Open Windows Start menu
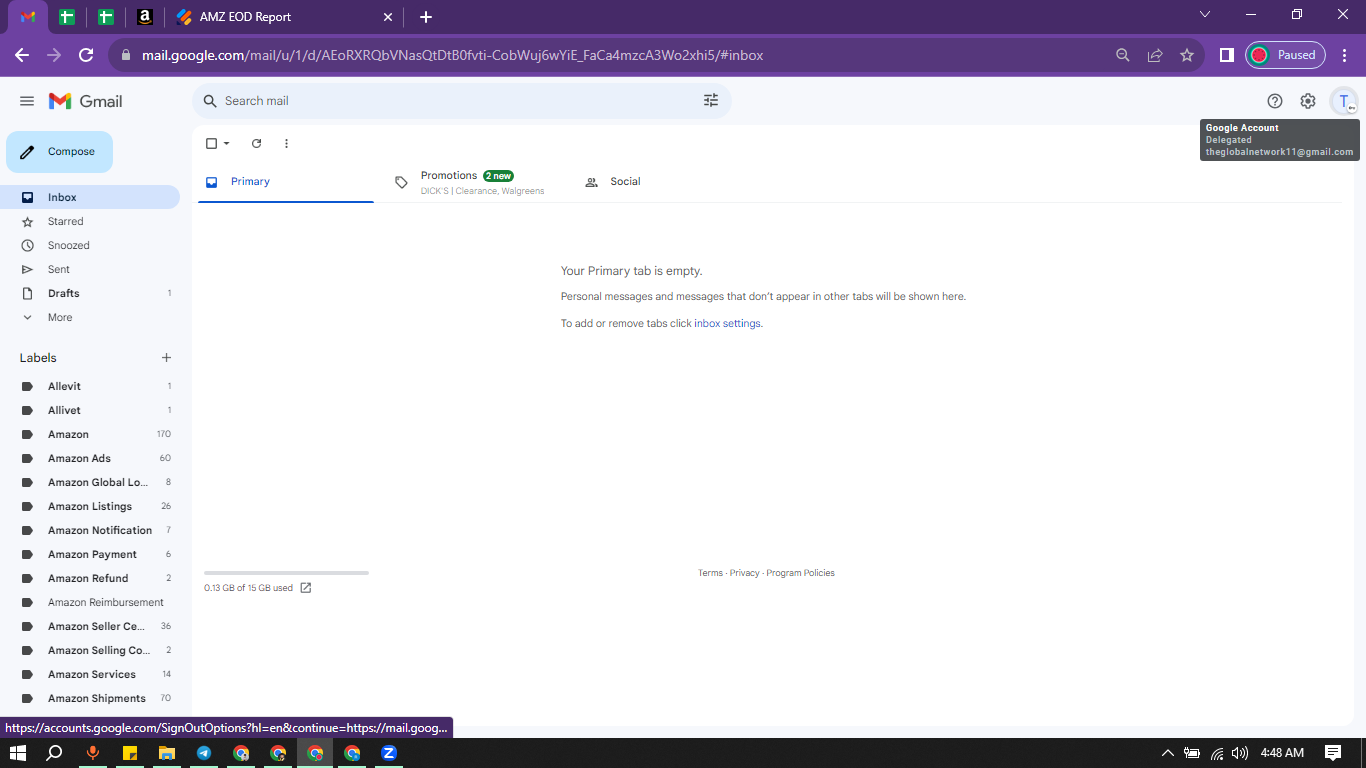This screenshot has height=768, width=1366. point(18,753)
